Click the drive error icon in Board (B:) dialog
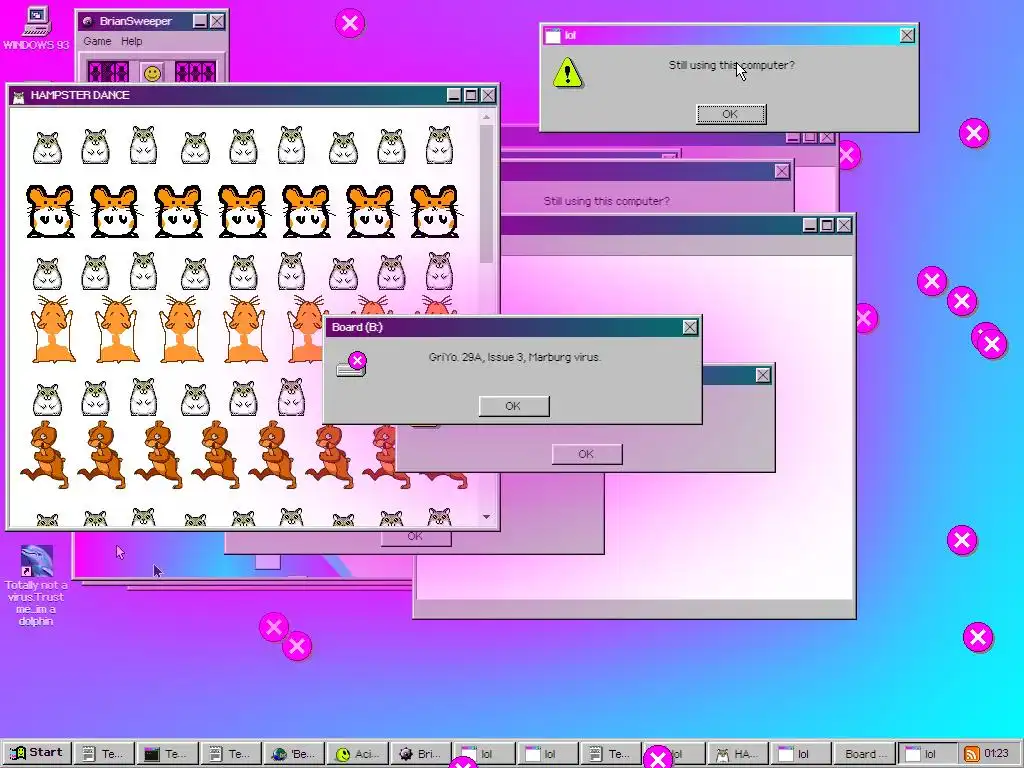 coord(351,364)
